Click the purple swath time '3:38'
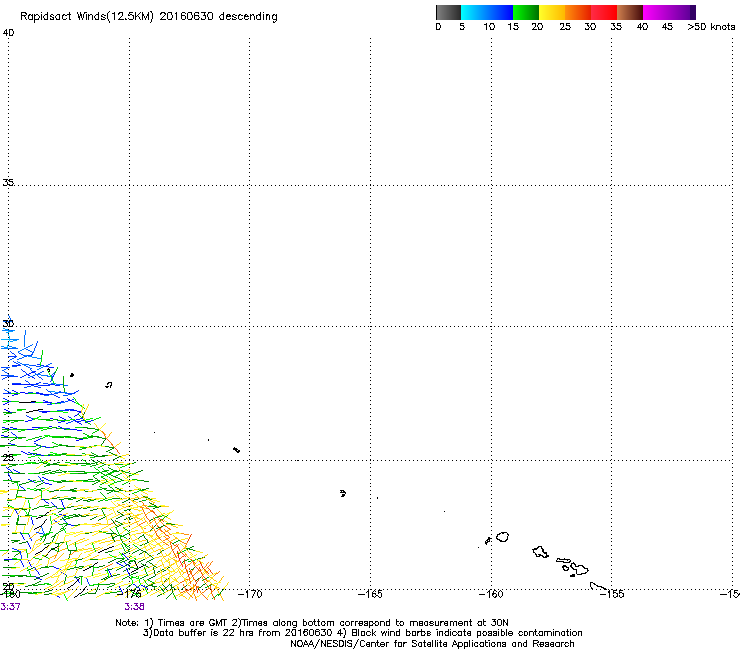 [x=135, y=607]
